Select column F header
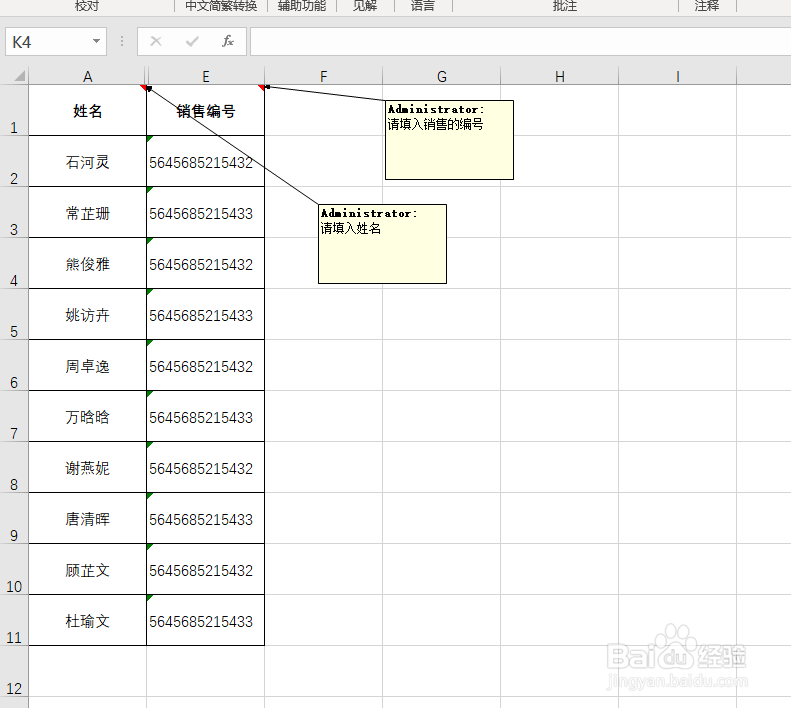Viewport: 791px width, 708px height. tap(323, 76)
